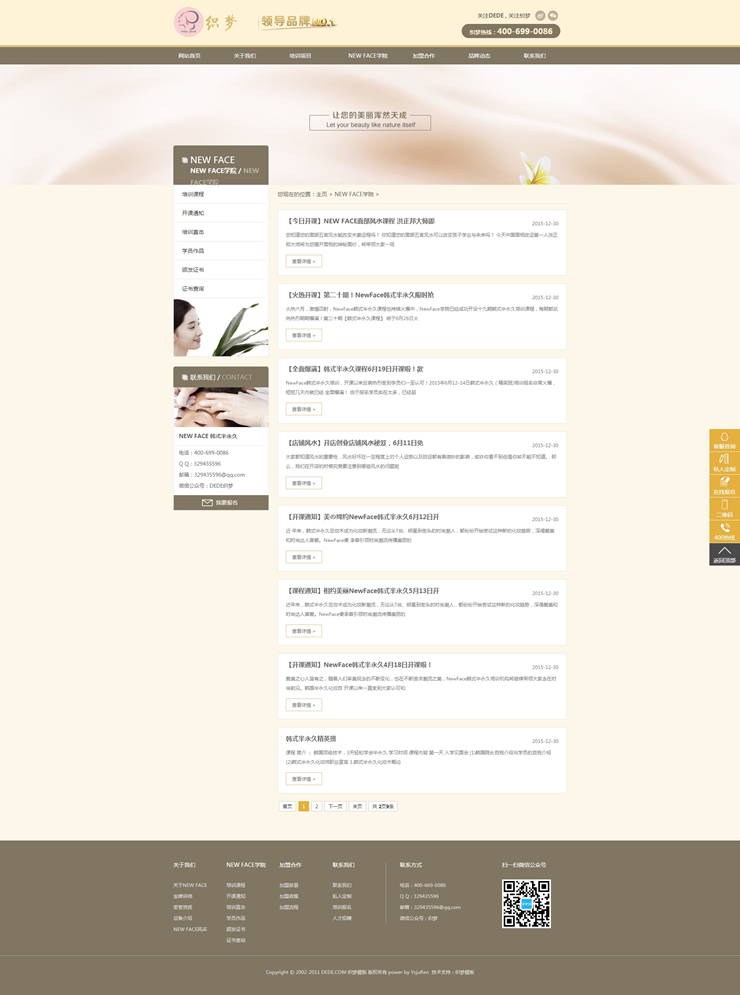The width and height of the screenshot is (740, 995).
Task: Click the 下一页 pagination button
Action: (335, 806)
